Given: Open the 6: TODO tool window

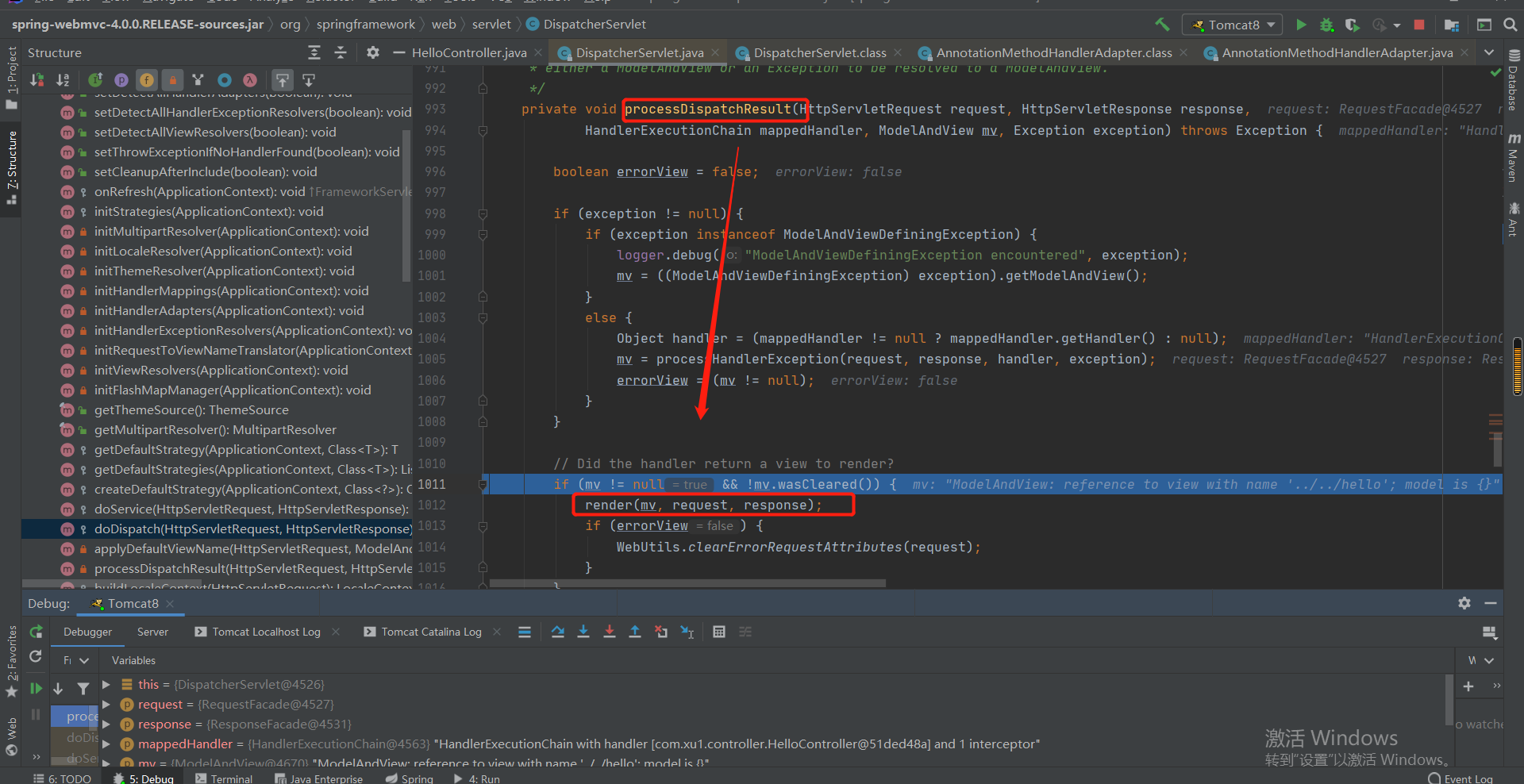Looking at the screenshot, I should pyautogui.click(x=62, y=778).
